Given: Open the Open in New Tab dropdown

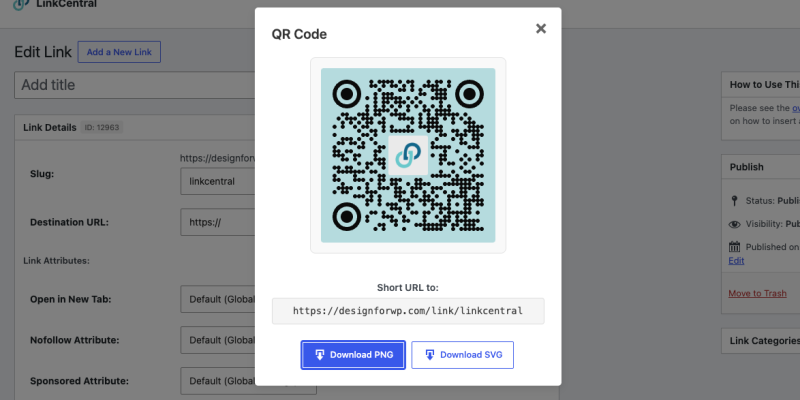Looking at the screenshot, I should coord(218,299).
